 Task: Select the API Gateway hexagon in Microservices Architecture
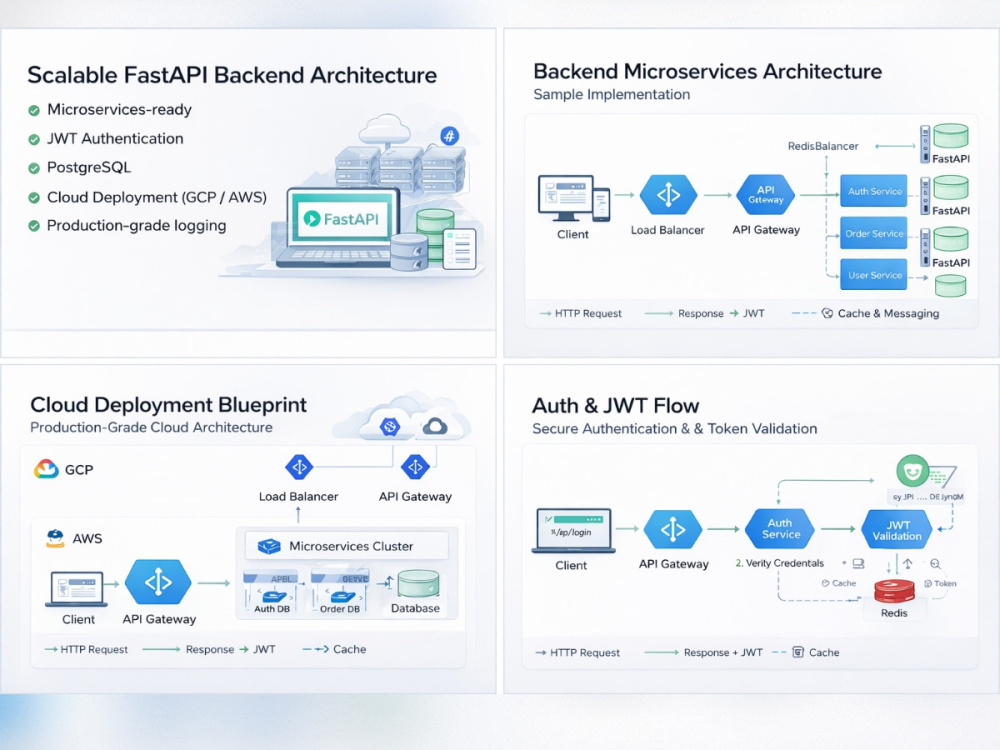(765, 195)
